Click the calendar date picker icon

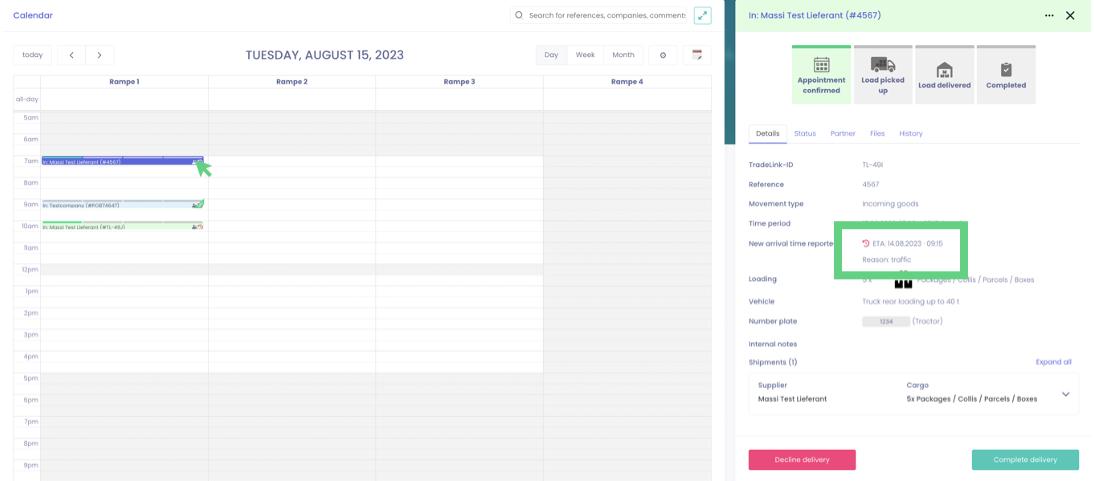click(697, 55)
